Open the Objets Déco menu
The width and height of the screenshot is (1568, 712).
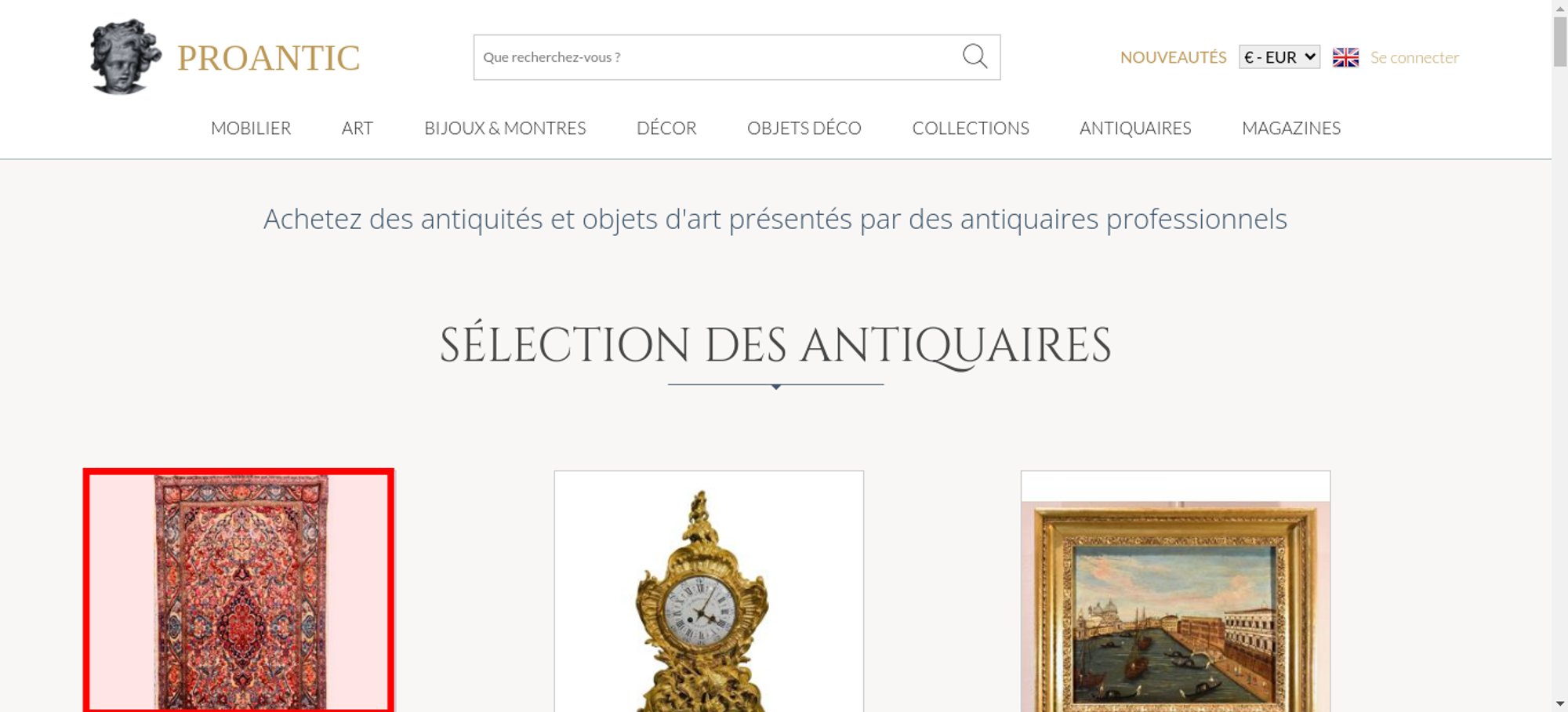point(804,128)
